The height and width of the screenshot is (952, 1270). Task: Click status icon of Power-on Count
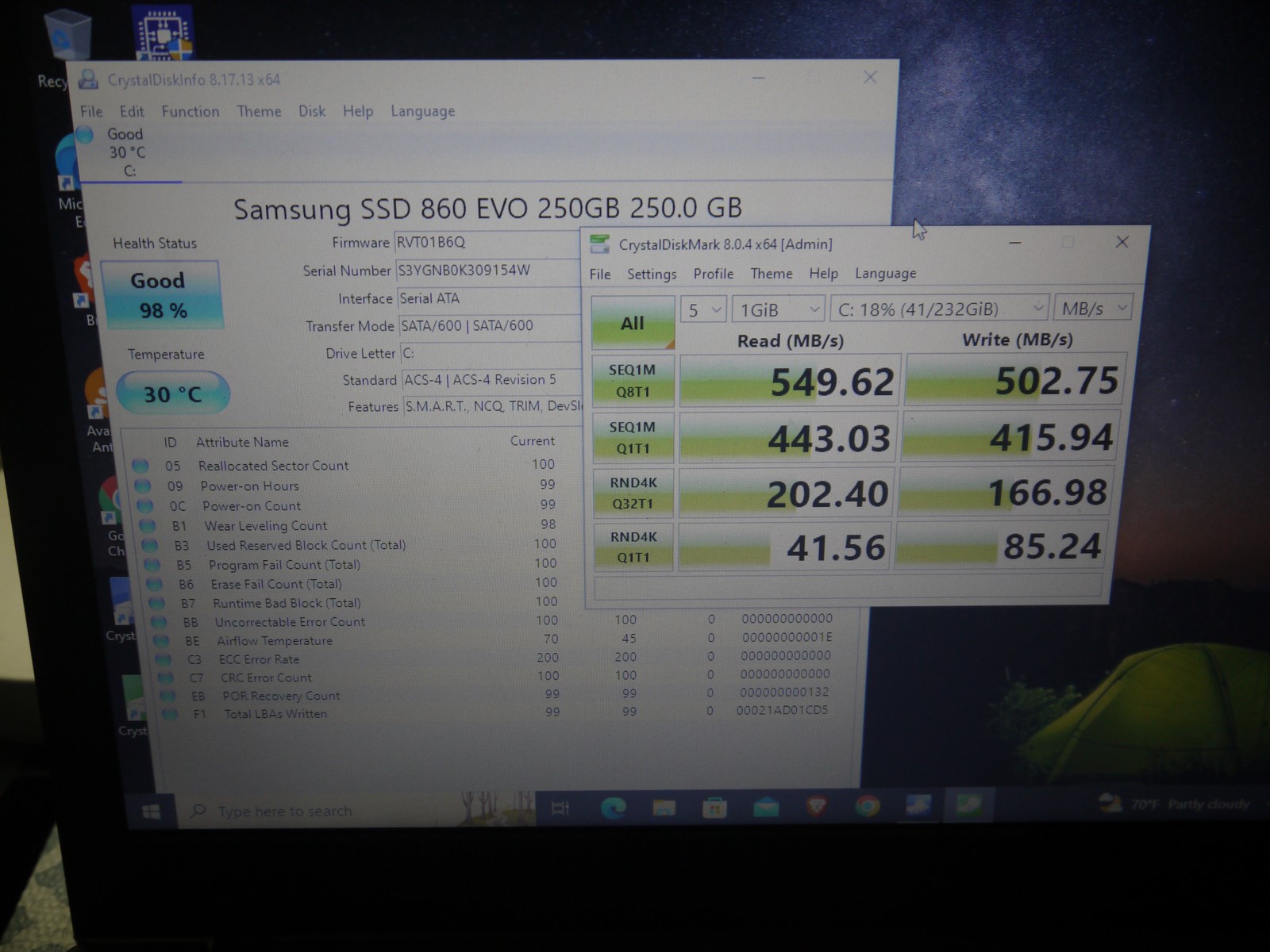click(144, 505)
